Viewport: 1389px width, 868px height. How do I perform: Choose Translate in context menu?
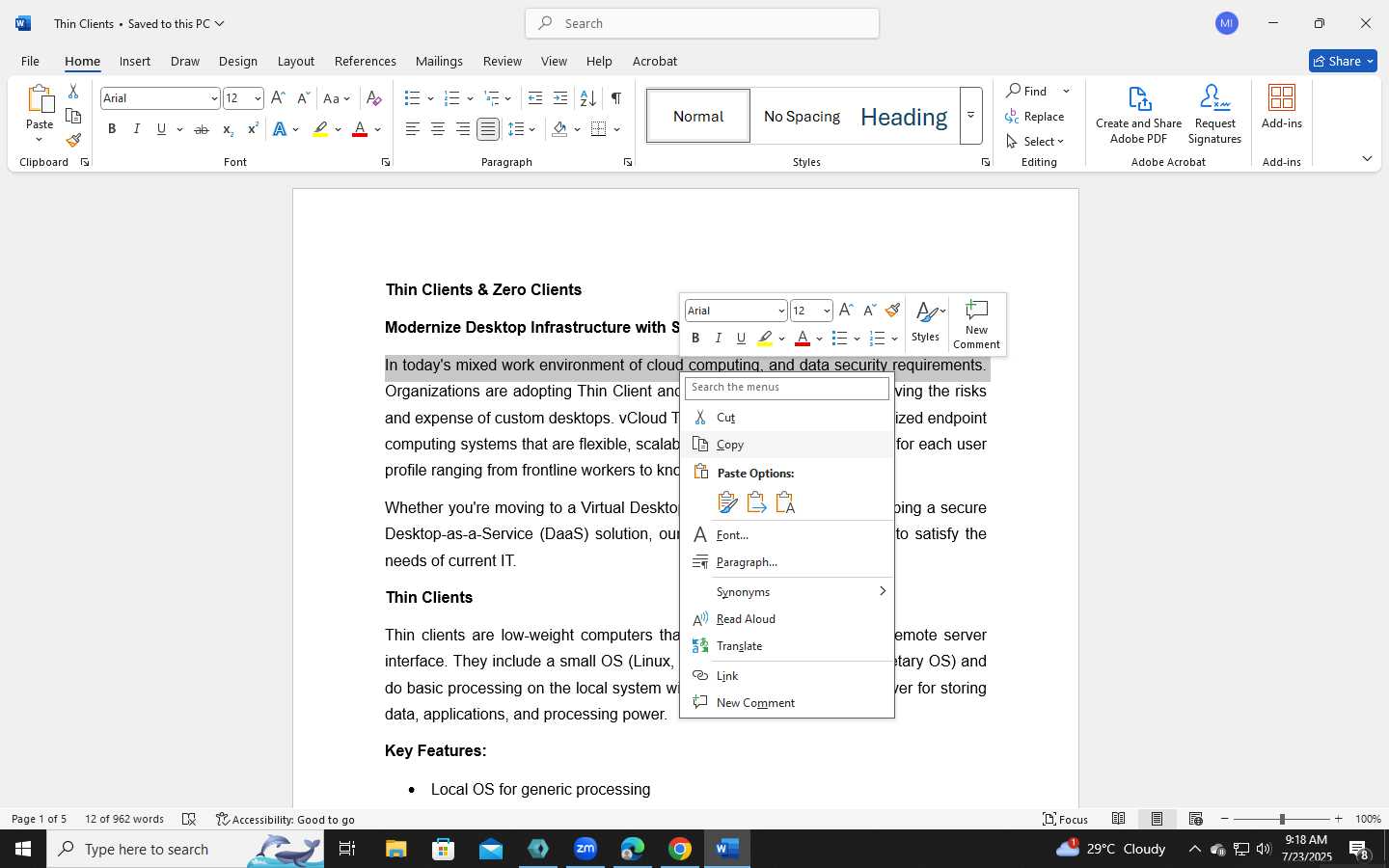(787, 646)
